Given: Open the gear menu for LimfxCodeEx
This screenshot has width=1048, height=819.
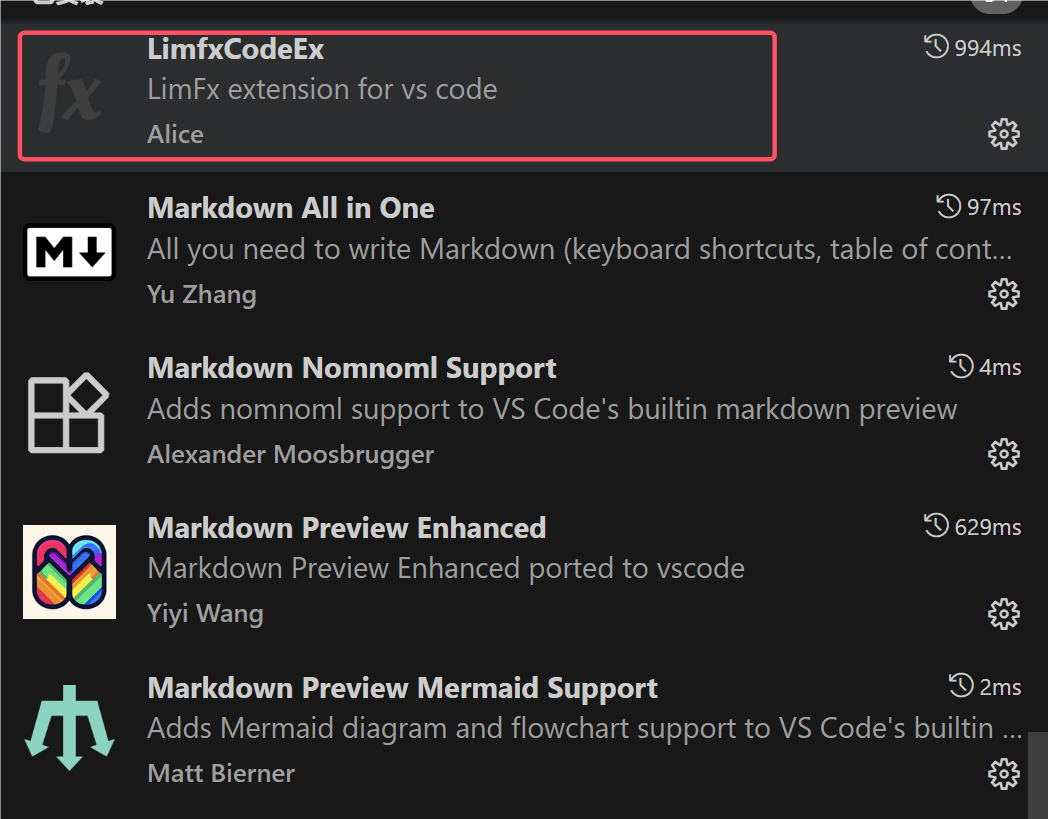Looking at the screenshot, I should [1004, 134].
